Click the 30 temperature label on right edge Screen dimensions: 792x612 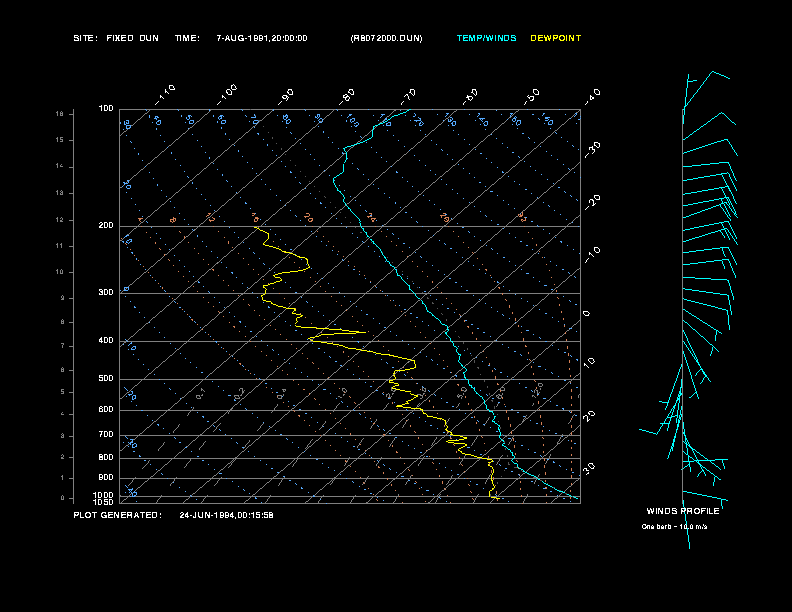589,468
